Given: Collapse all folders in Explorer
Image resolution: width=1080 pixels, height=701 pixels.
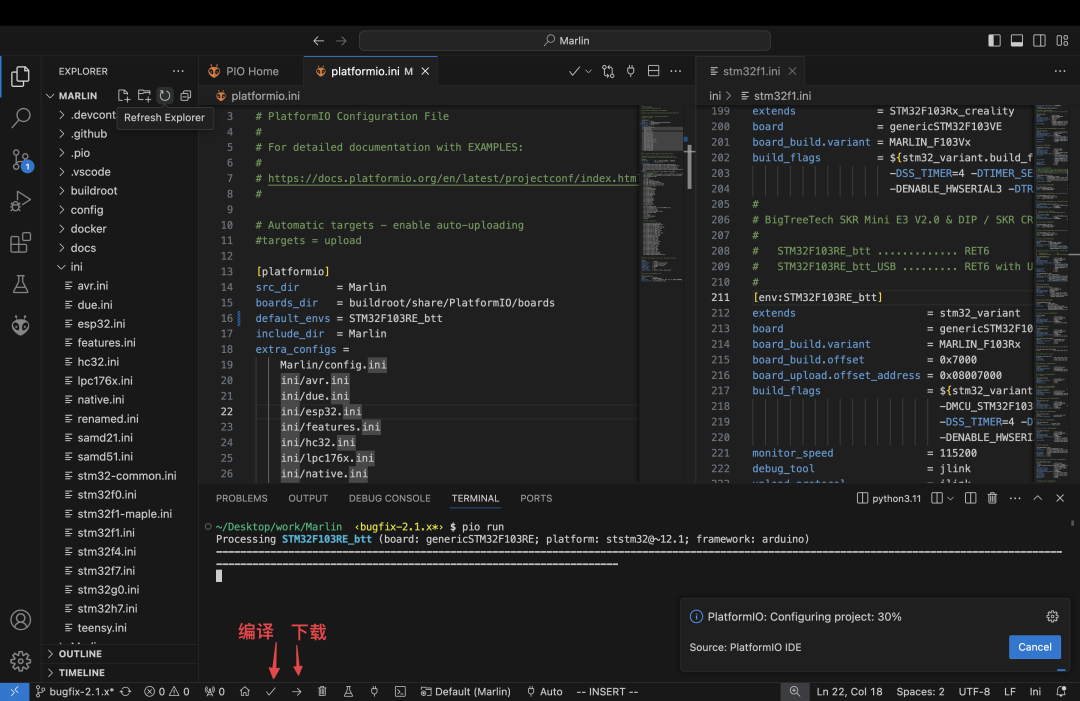Looking at the screenshot, I should tap(185, 96).
